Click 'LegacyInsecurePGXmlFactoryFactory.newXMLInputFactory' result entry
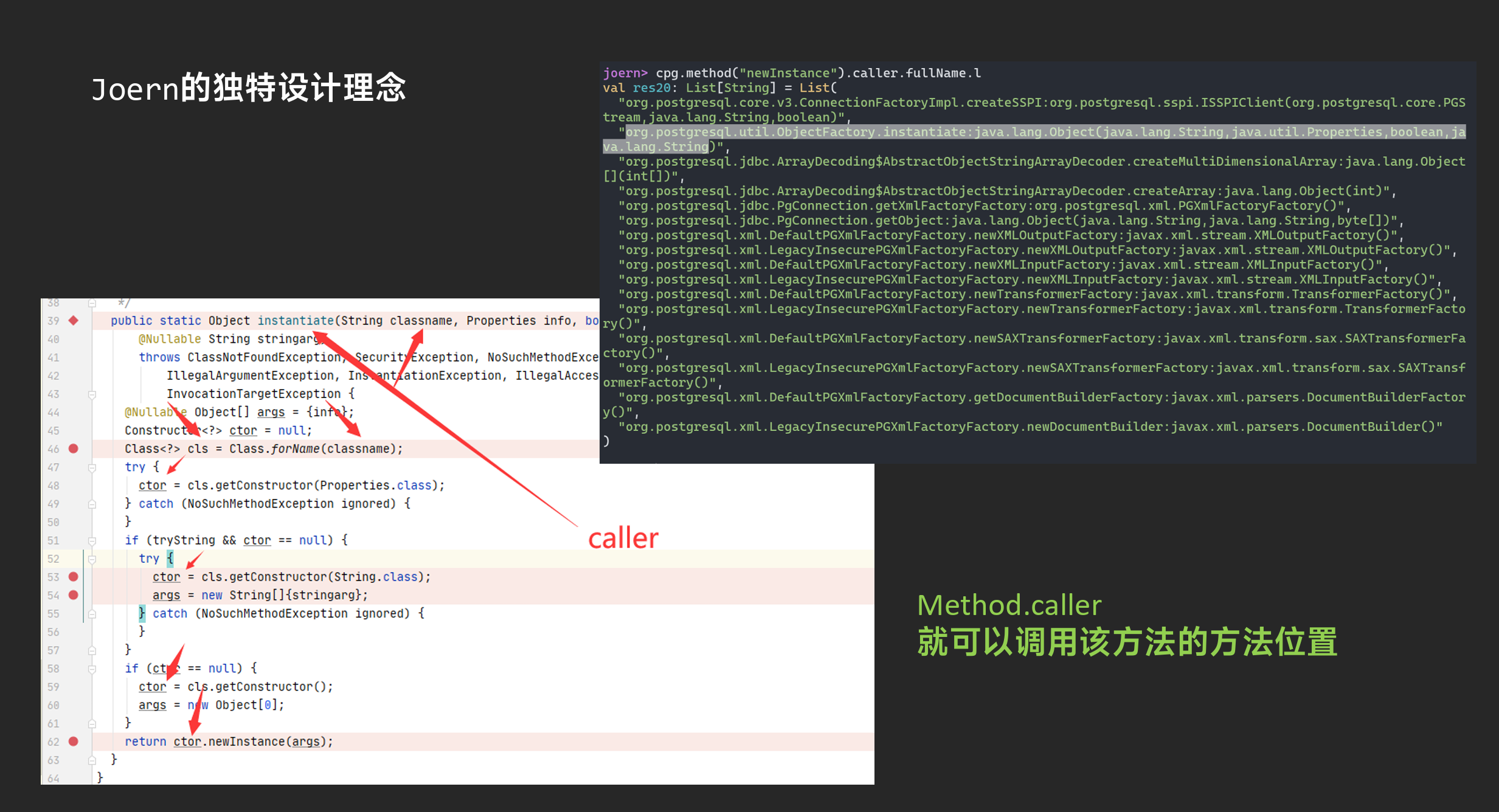Screen dimensions: 1499x812 (1030, 279)
